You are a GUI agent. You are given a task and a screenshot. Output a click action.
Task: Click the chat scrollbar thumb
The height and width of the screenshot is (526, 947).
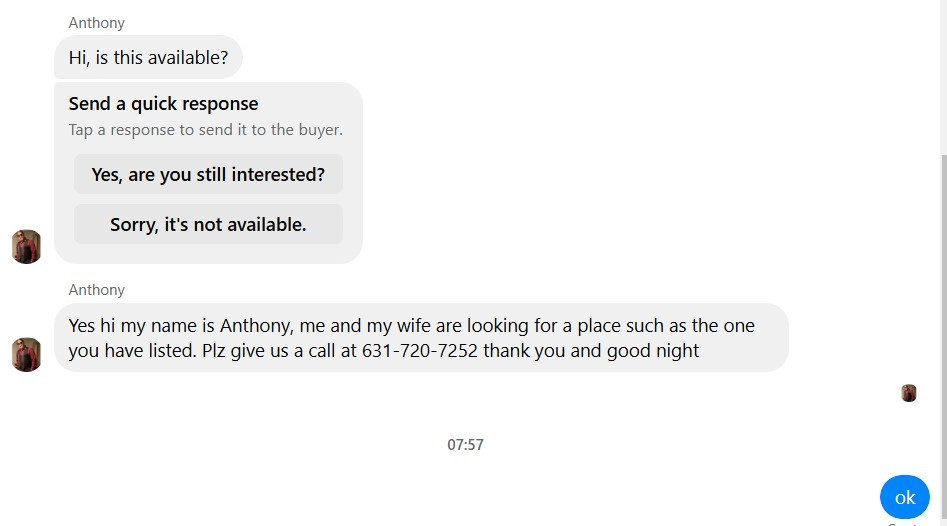[943, 338]
